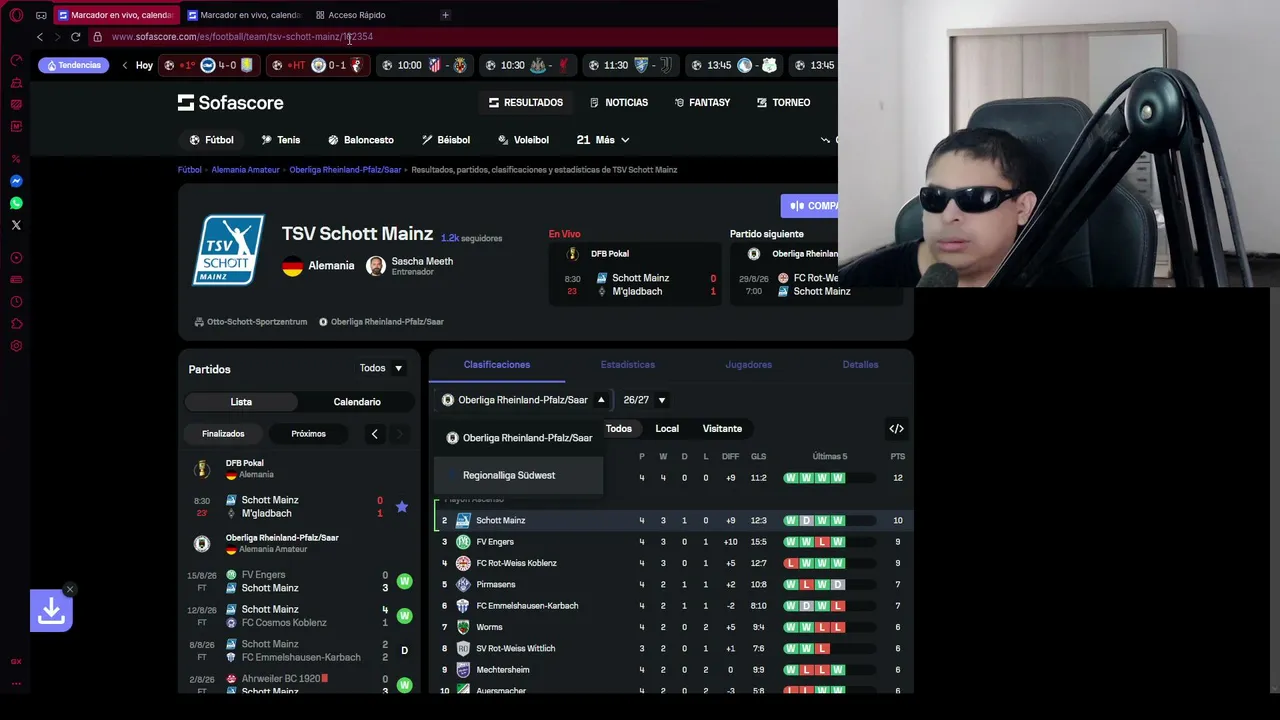Filter the standings by Local
The image size is (1280, 720).
coord(667,429)
